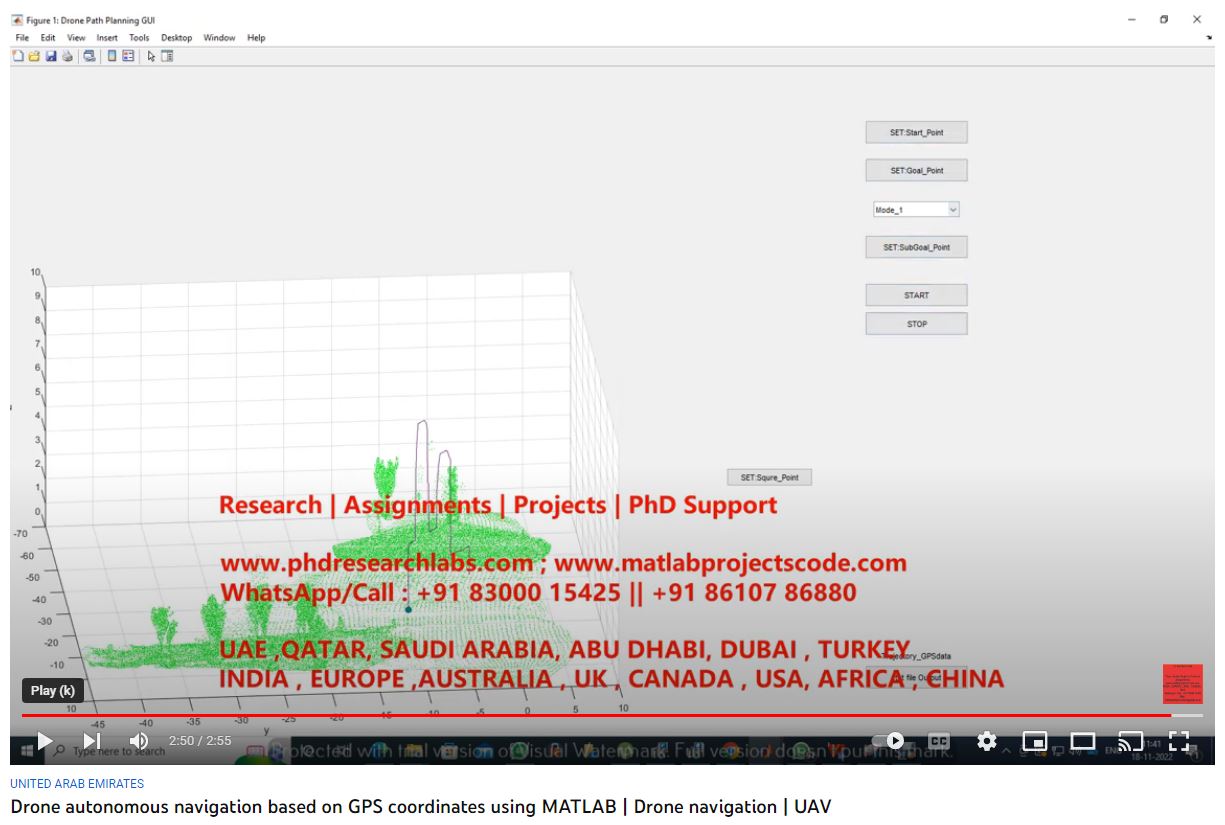1225x825 pixels.
Task: Click the Open File folder icon
Action: point(34,56)
